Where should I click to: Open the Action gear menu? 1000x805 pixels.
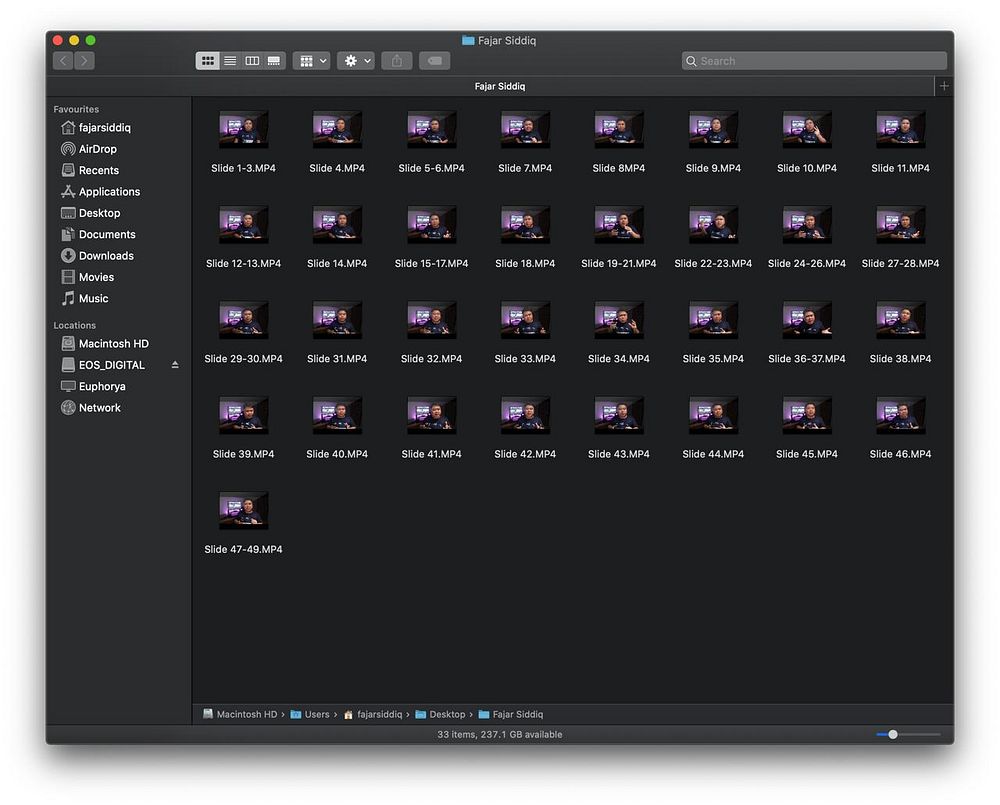pos(356,61)
